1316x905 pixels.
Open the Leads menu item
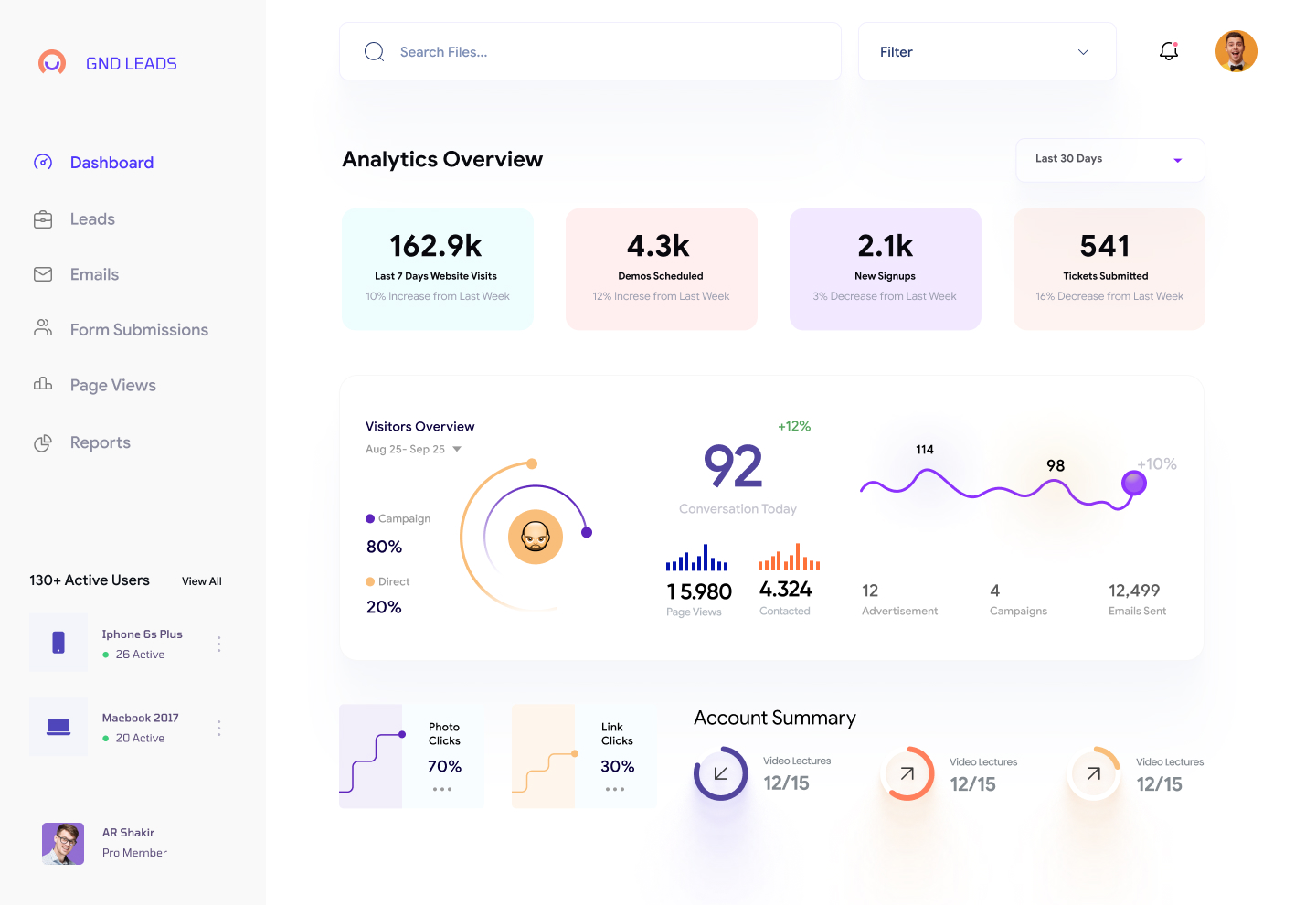tap(92, 219)
